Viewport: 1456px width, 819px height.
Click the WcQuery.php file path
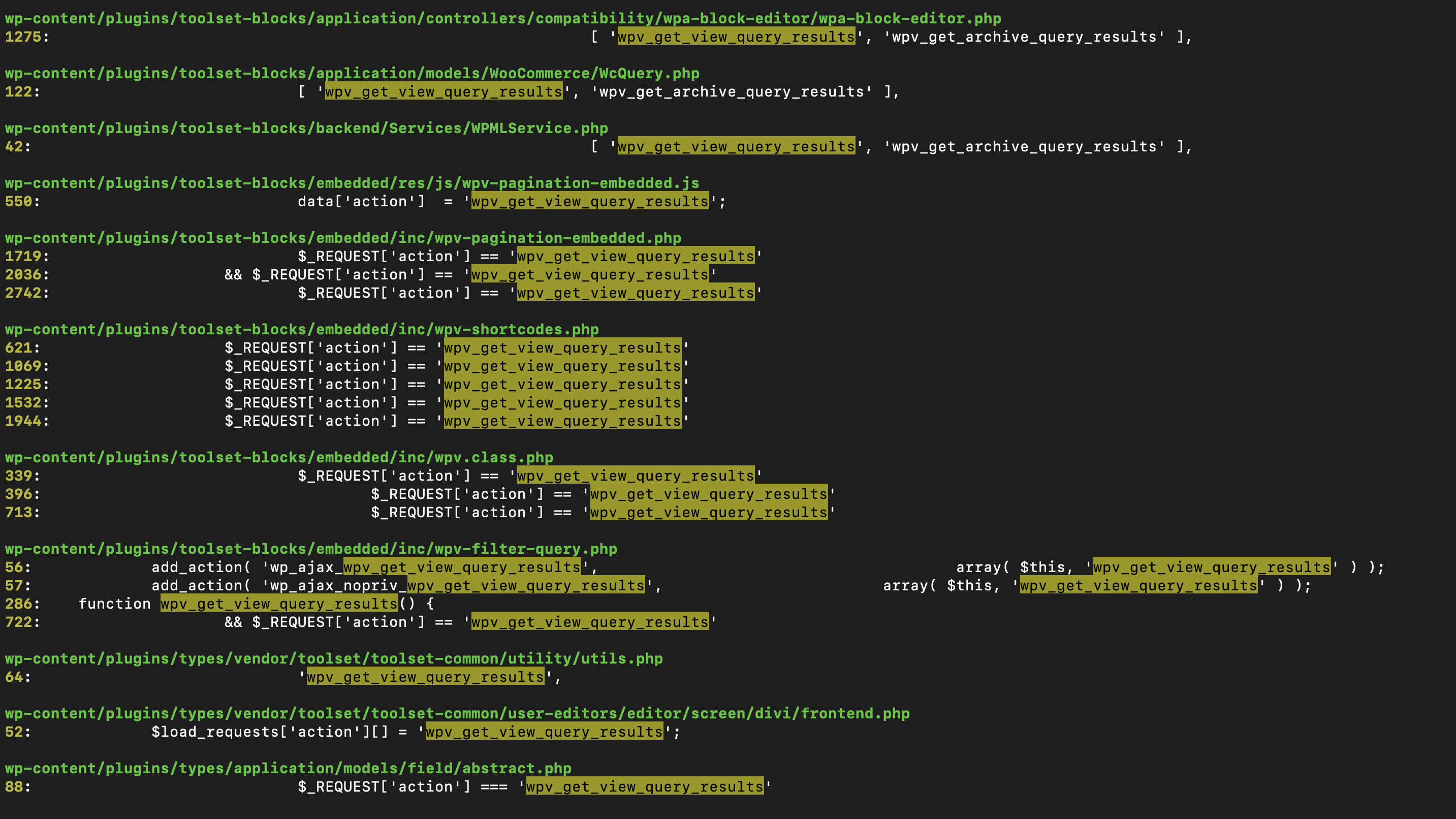tap(352, 74)
